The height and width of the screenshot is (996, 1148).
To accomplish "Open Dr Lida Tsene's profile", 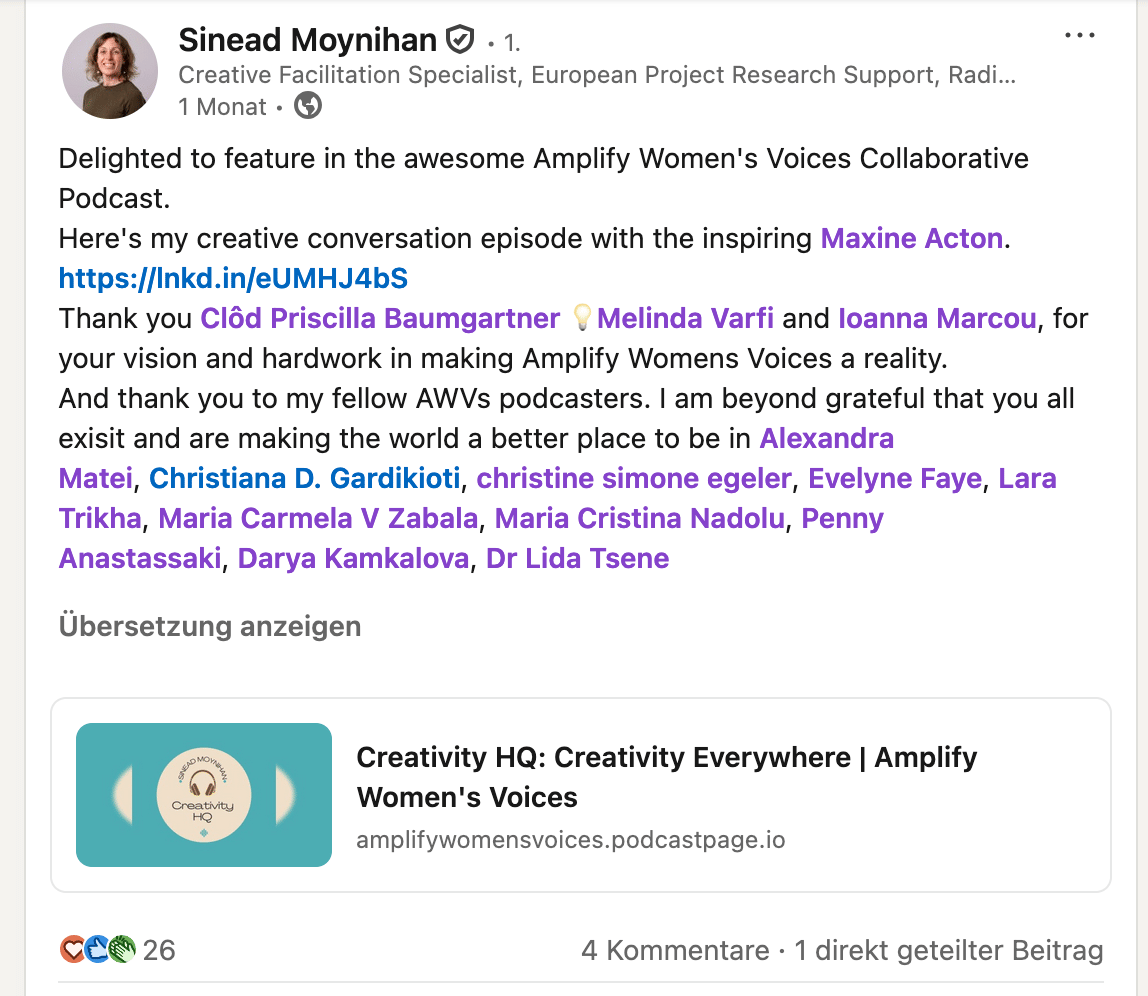I will click(x=577, y=558).
